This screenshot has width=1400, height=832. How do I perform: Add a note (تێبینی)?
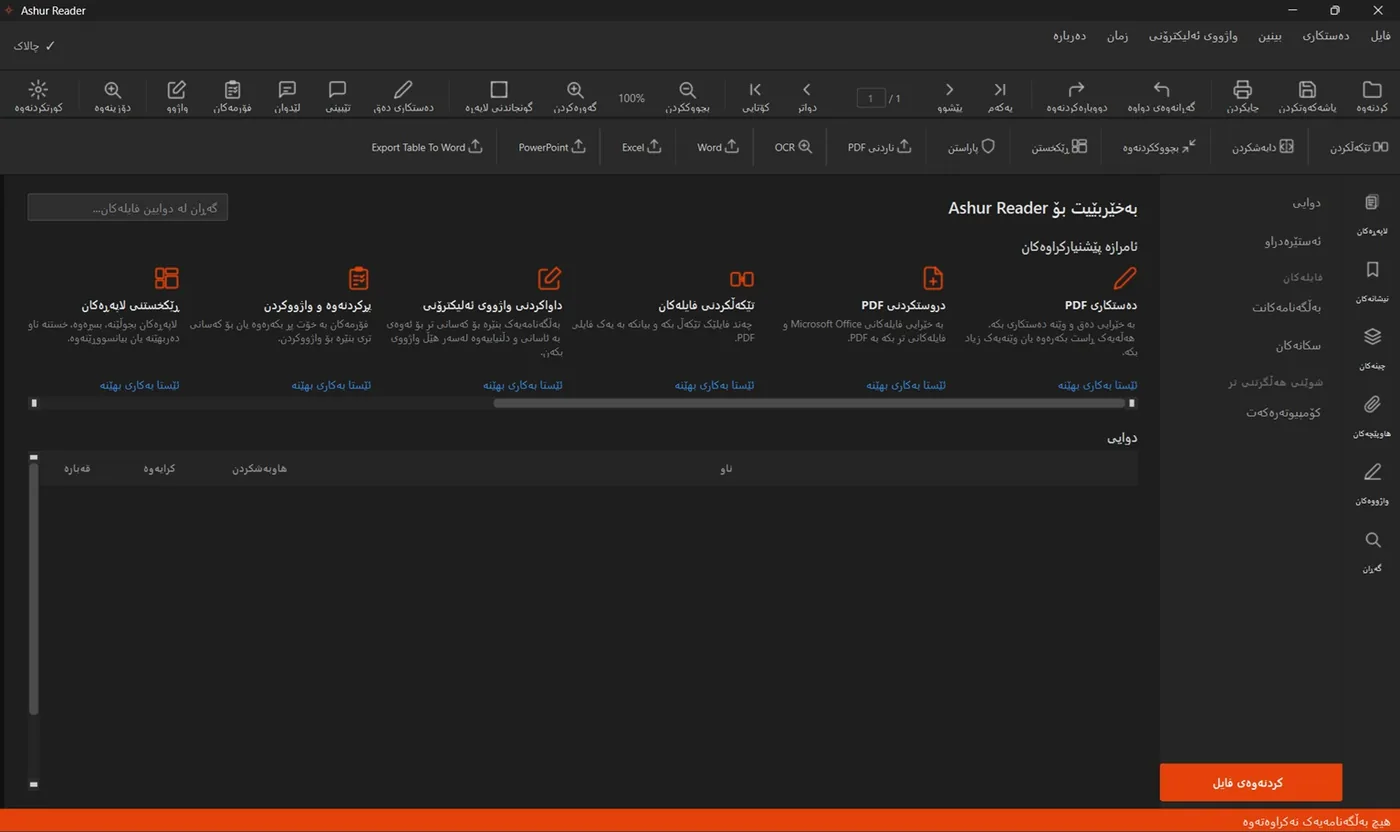point(337,96)
